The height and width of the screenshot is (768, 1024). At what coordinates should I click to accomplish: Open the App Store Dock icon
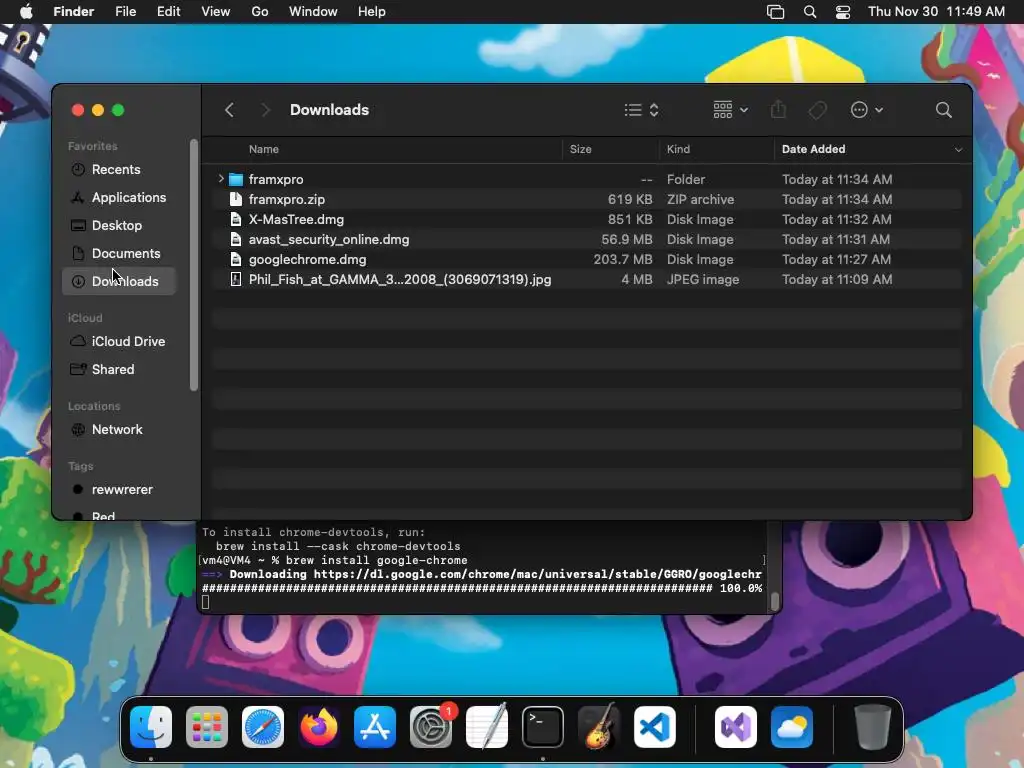point(375,727)
